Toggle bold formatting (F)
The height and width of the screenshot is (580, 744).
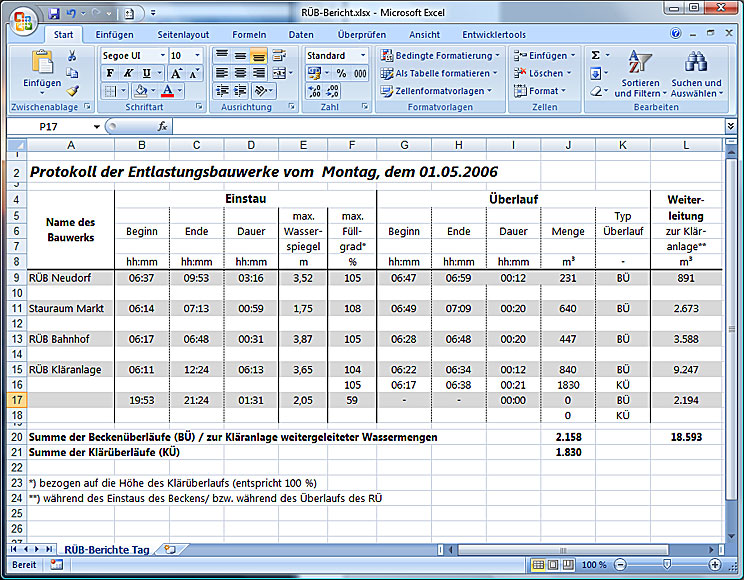coord(110,73)
